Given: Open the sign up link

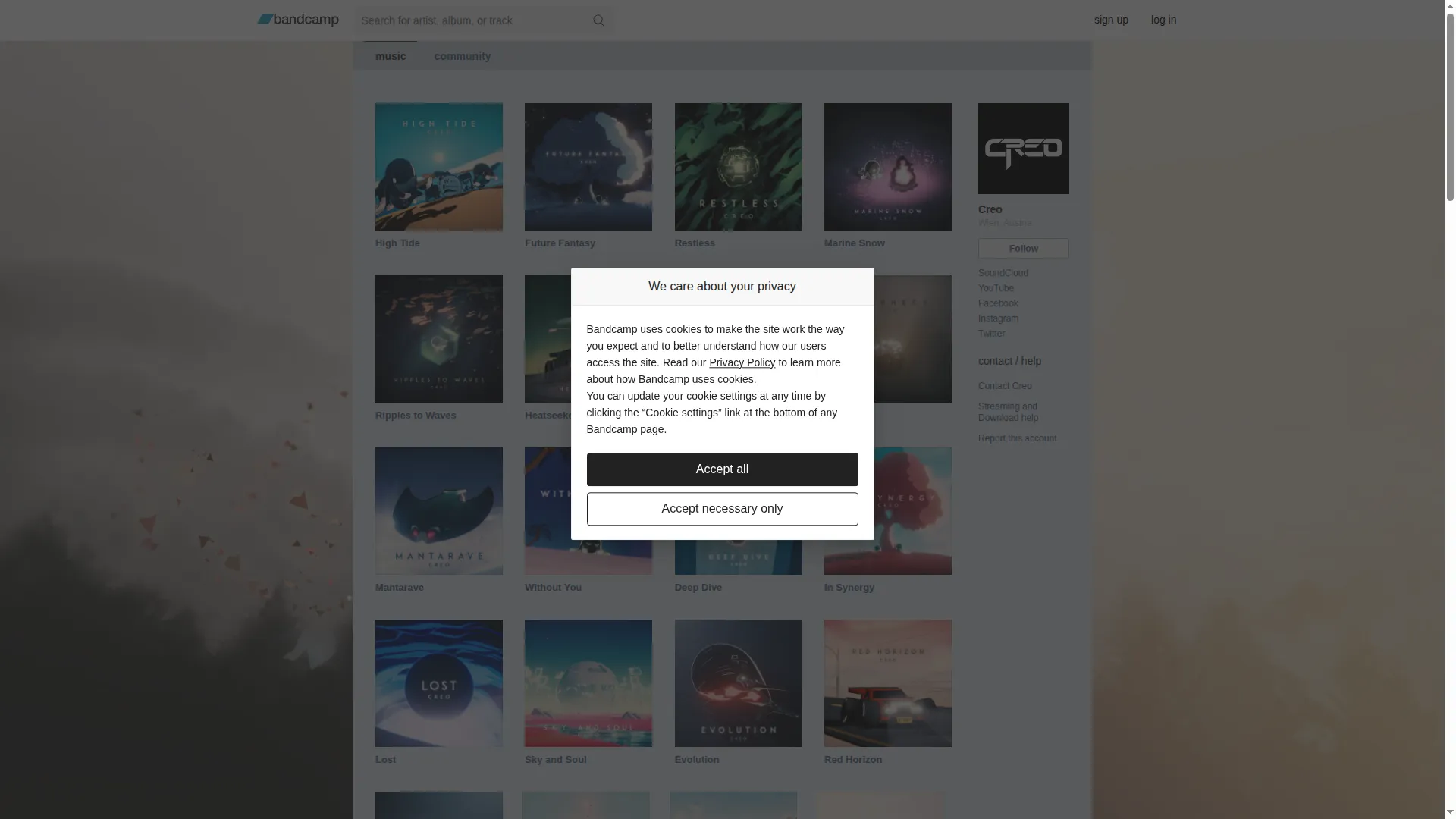Looking at the screenshot, I should 1111,20.
